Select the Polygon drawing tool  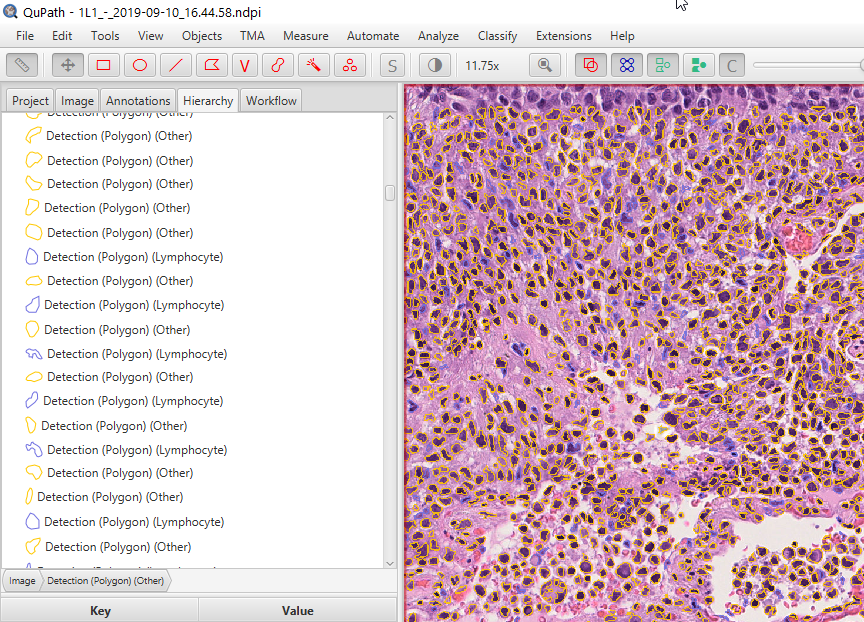coord(212,65)
